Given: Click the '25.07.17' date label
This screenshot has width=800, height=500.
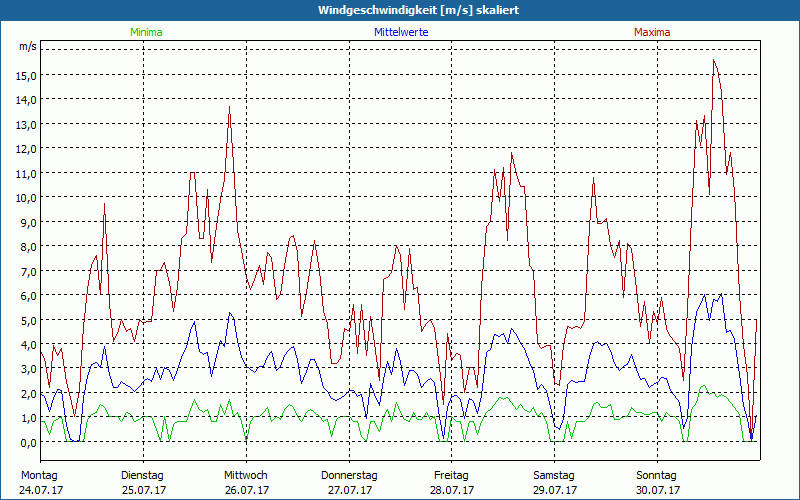Looking at the screenshot, I should (x=144, y=490).
